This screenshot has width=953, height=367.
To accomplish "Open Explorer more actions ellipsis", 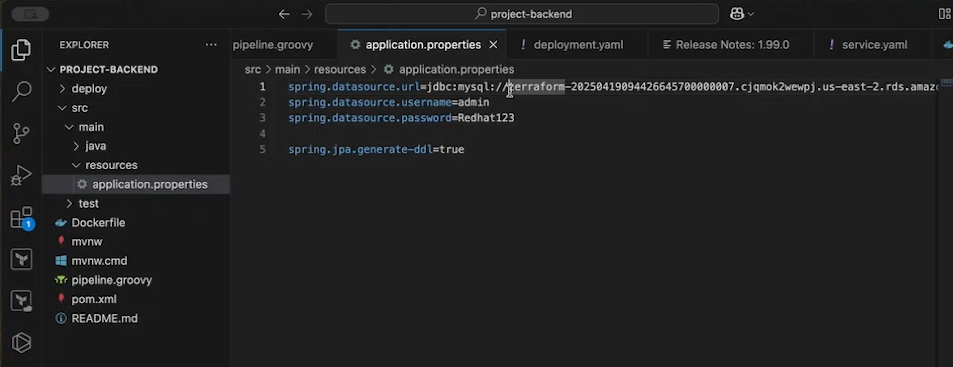I will (211, 45).
